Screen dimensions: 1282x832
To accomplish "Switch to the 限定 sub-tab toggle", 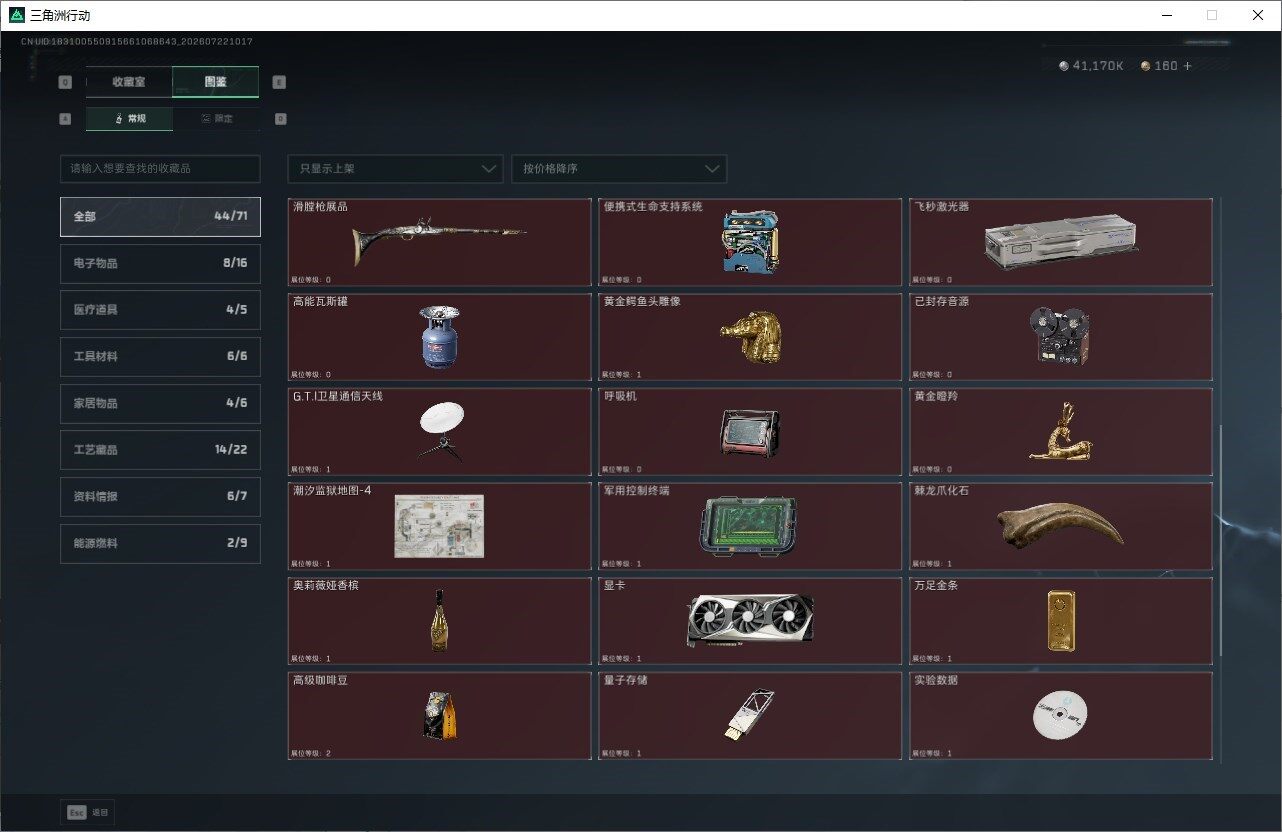I will tap(216, 119).
